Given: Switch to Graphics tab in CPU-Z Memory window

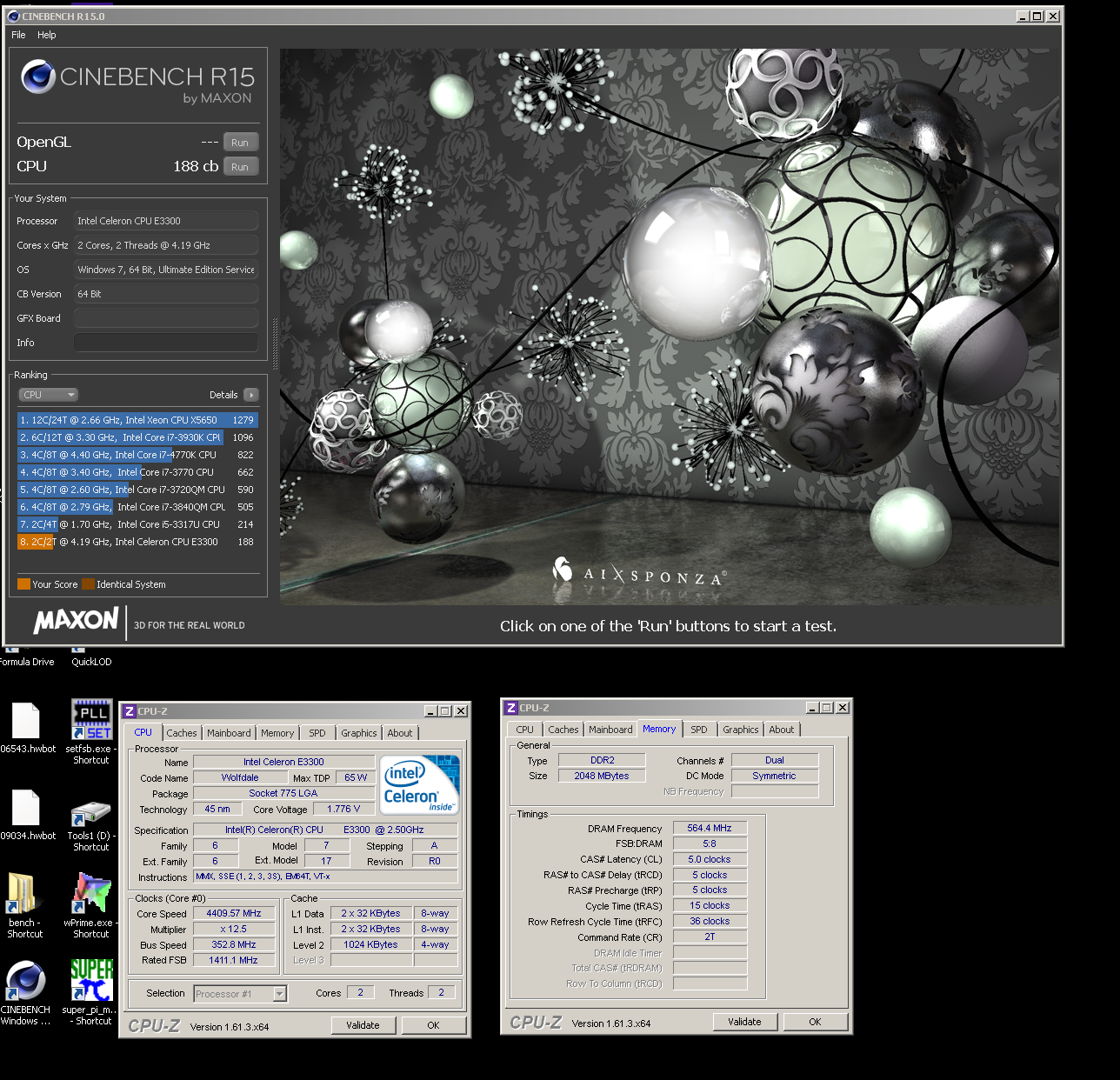Looking at the screenshot, I should 741,730.
